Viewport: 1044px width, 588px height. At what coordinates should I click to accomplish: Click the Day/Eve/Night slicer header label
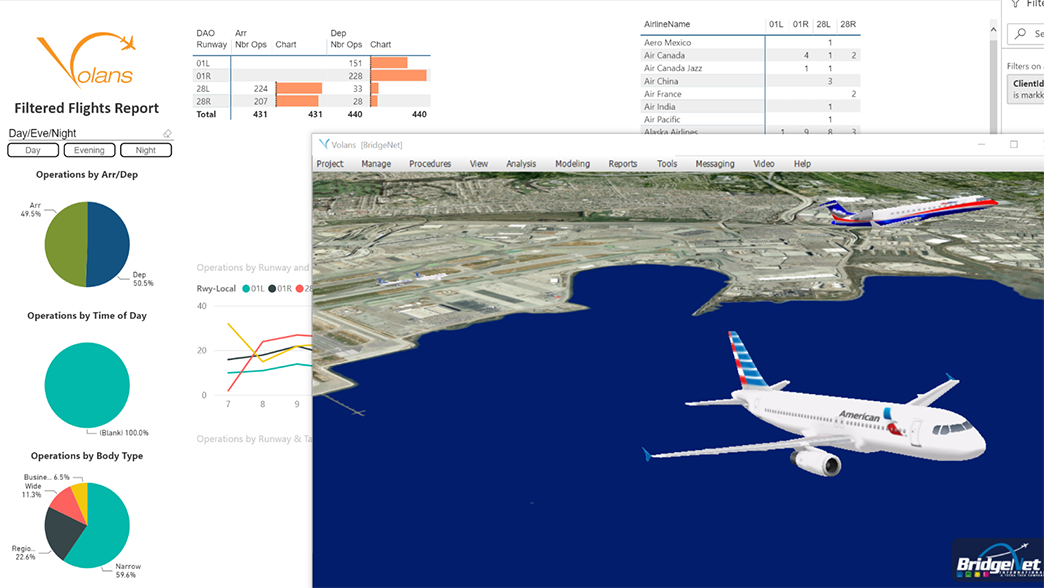(42, 133)
